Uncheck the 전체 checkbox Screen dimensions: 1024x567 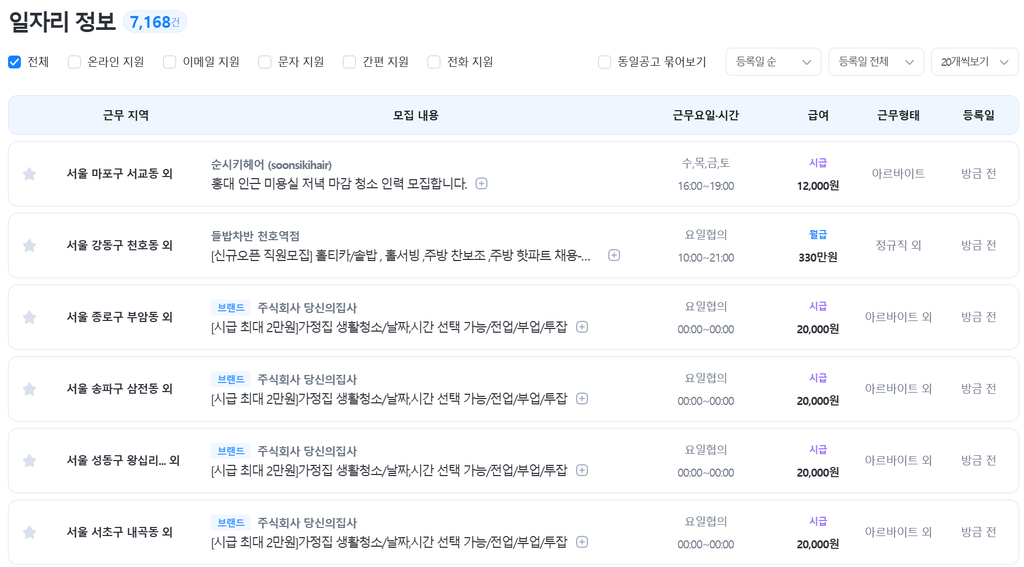[14, 62]
